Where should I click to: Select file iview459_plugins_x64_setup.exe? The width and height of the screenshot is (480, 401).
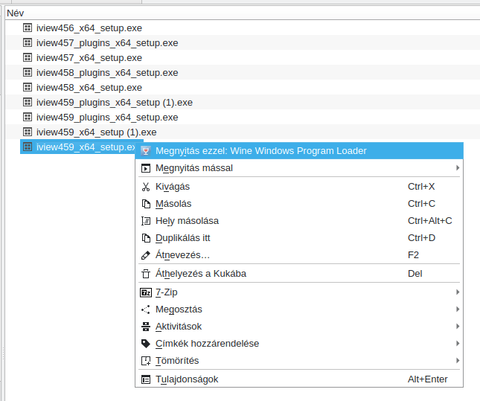107,117
